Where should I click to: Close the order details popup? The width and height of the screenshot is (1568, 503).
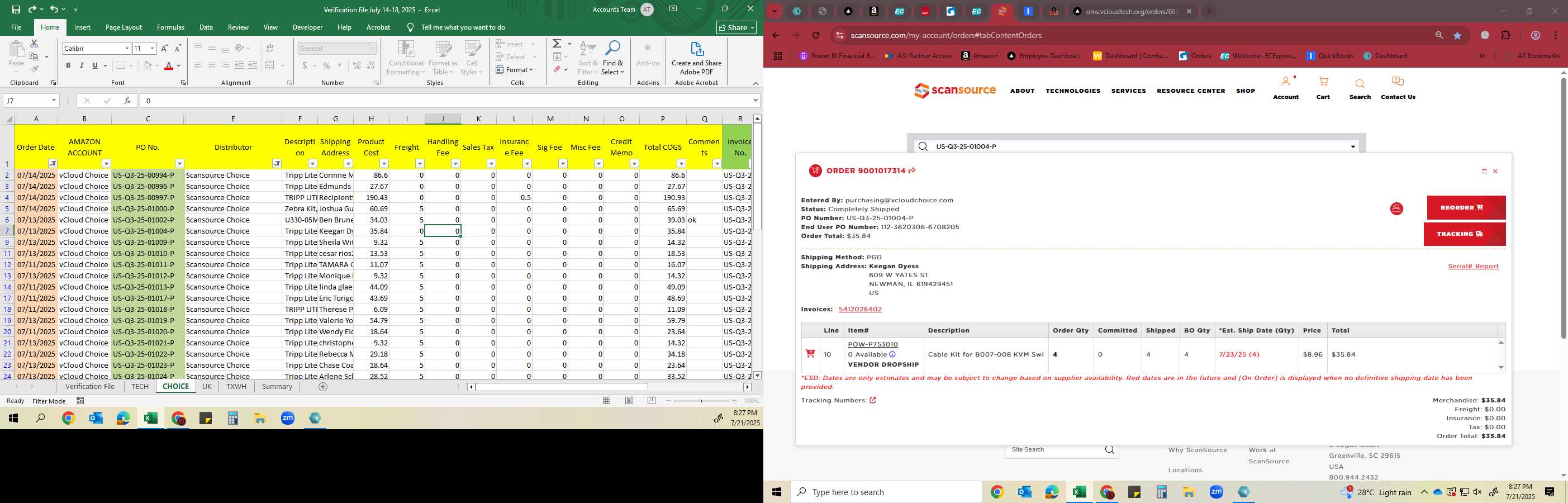[1495, 172]
